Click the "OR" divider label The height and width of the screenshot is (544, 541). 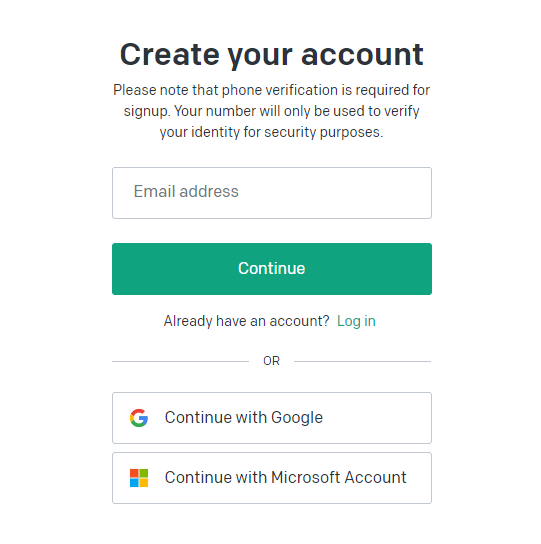(x=271, y=361)
